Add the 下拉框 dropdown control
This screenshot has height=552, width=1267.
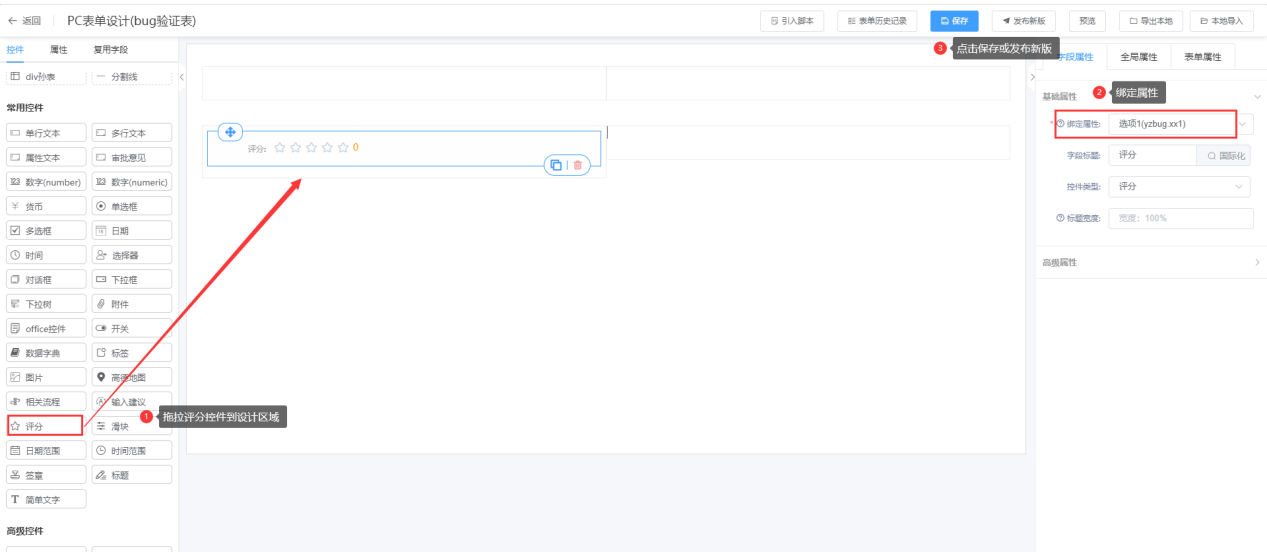coord(132,280)
